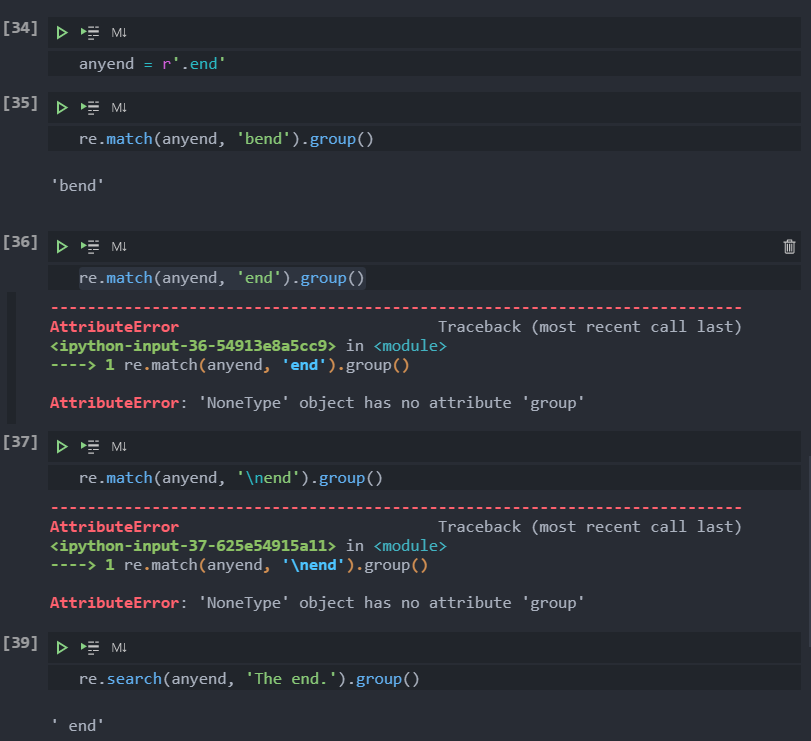
Task: Click AttributeError heading in cell 36 traceback
Action: pyautogui.click(x=114, y=327)
